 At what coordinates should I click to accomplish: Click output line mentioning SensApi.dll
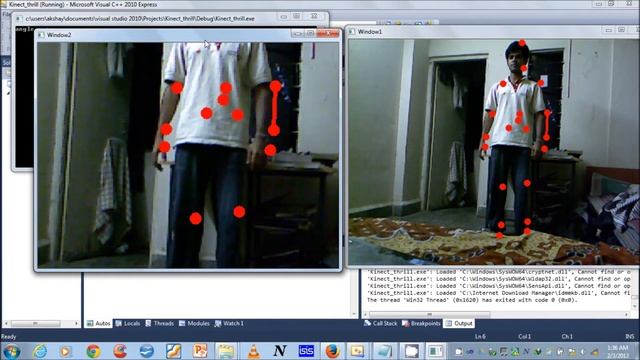tap(499, 286)
